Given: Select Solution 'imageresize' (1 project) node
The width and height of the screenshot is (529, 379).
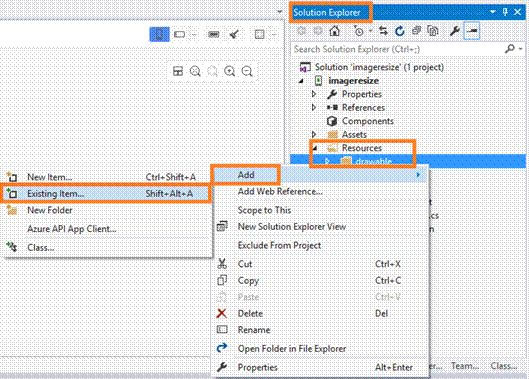Looking at the screenshot, I should pos(379,67).
